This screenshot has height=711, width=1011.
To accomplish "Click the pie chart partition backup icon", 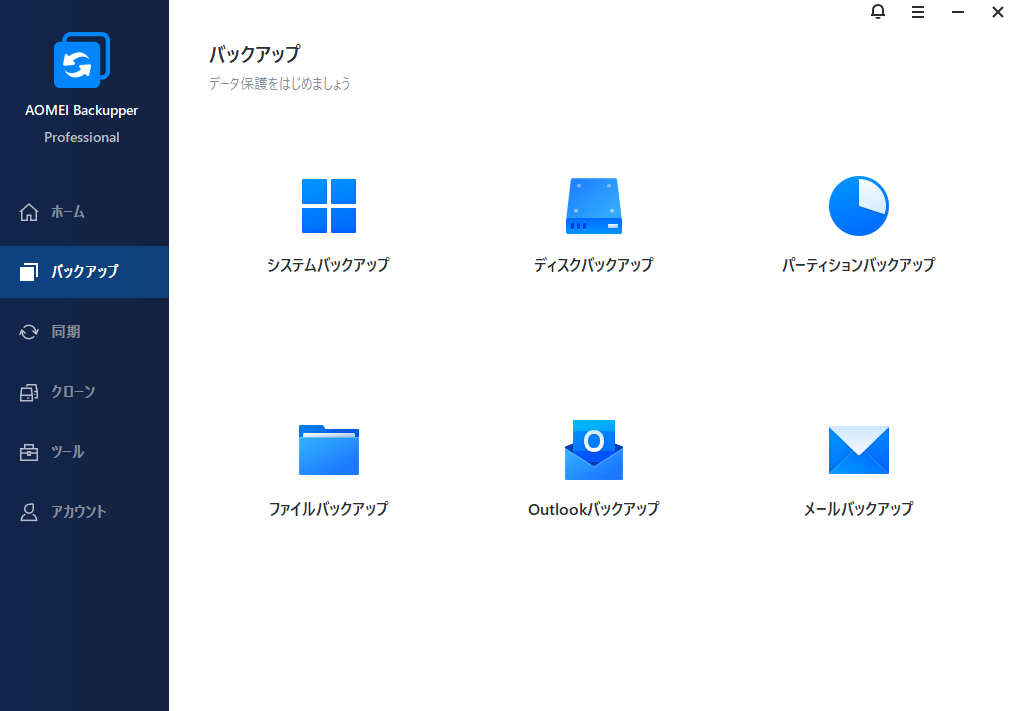I will (x=859, y=206).
